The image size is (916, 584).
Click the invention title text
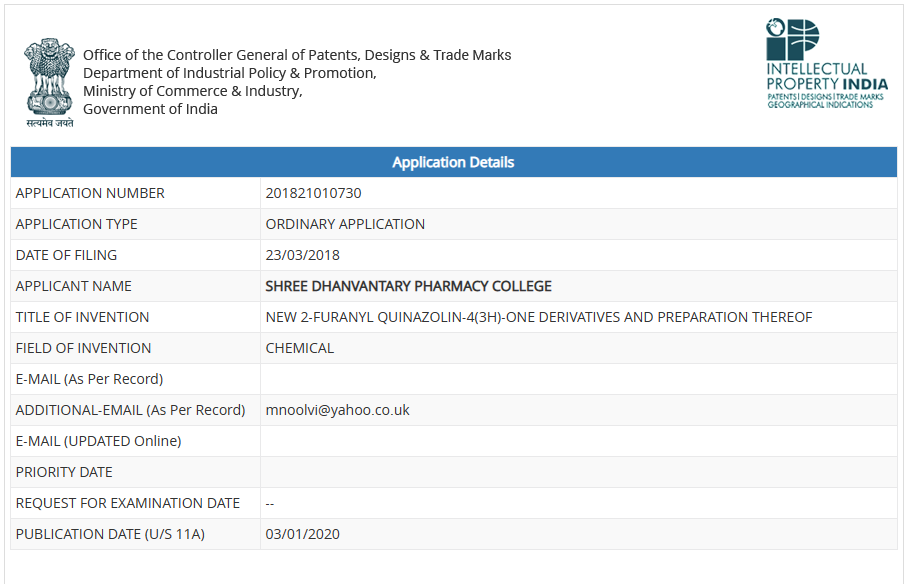point(538,317)
